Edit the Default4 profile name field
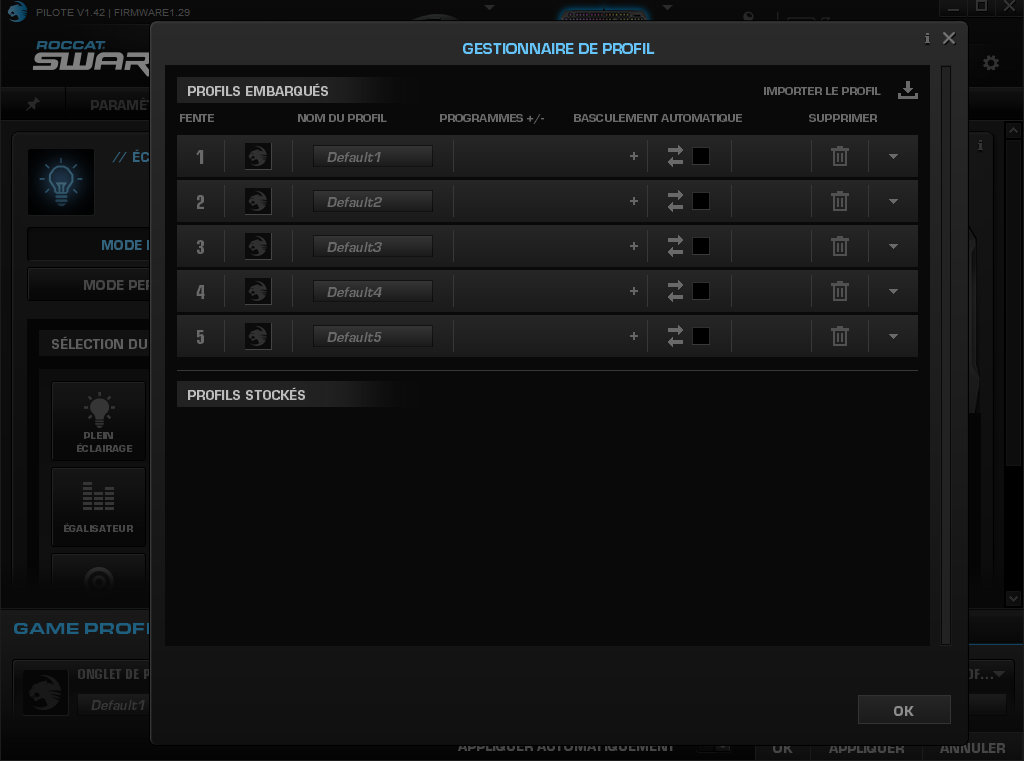 coord(373,292)
